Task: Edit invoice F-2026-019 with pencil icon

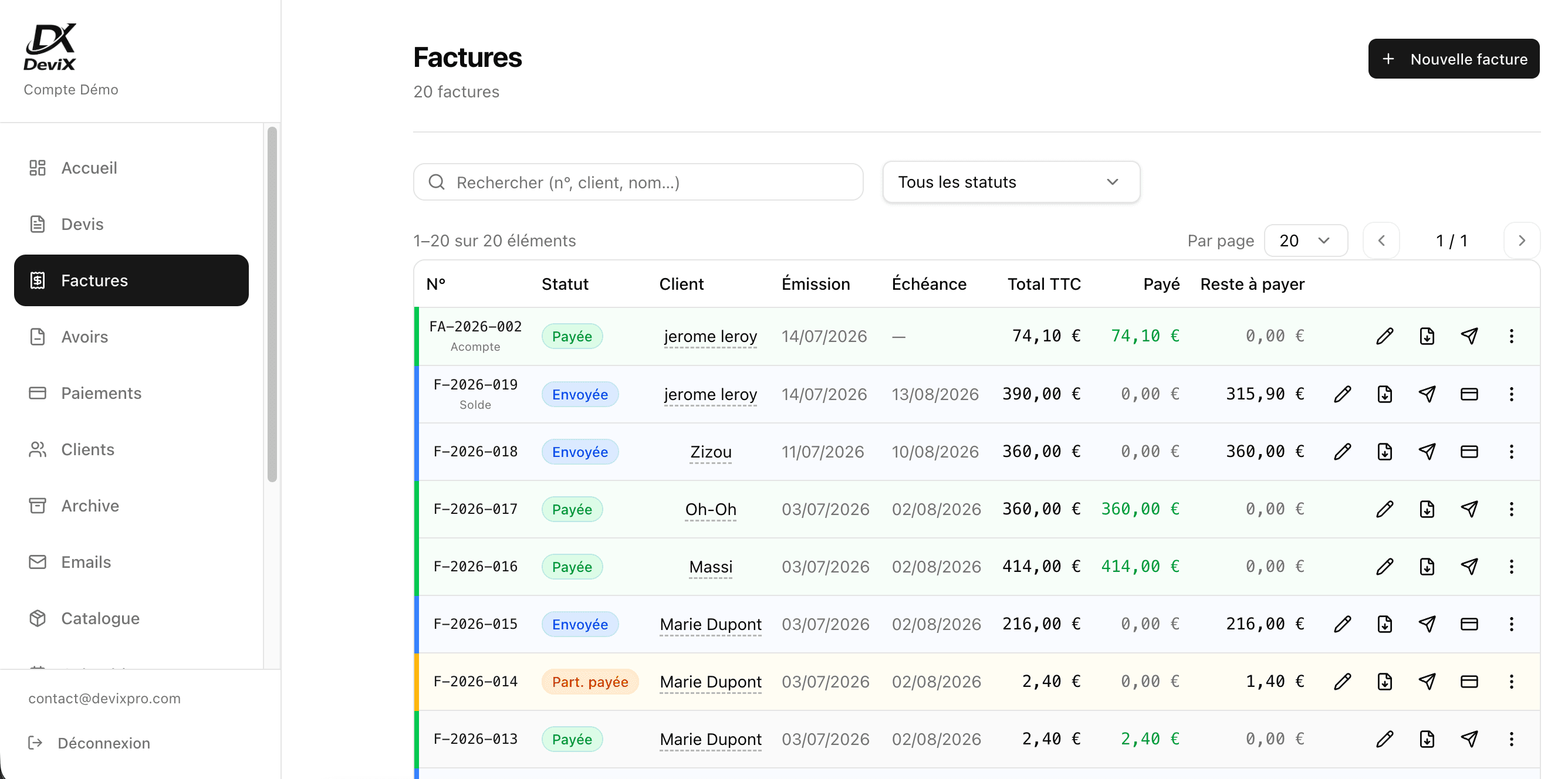Action: 1343,394
